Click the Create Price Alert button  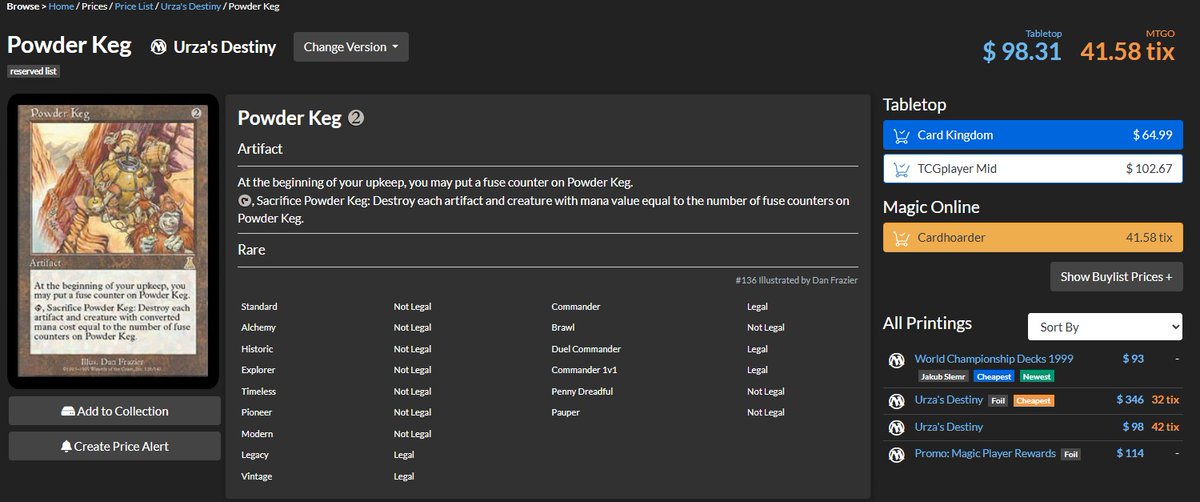(x=115, y=446)
